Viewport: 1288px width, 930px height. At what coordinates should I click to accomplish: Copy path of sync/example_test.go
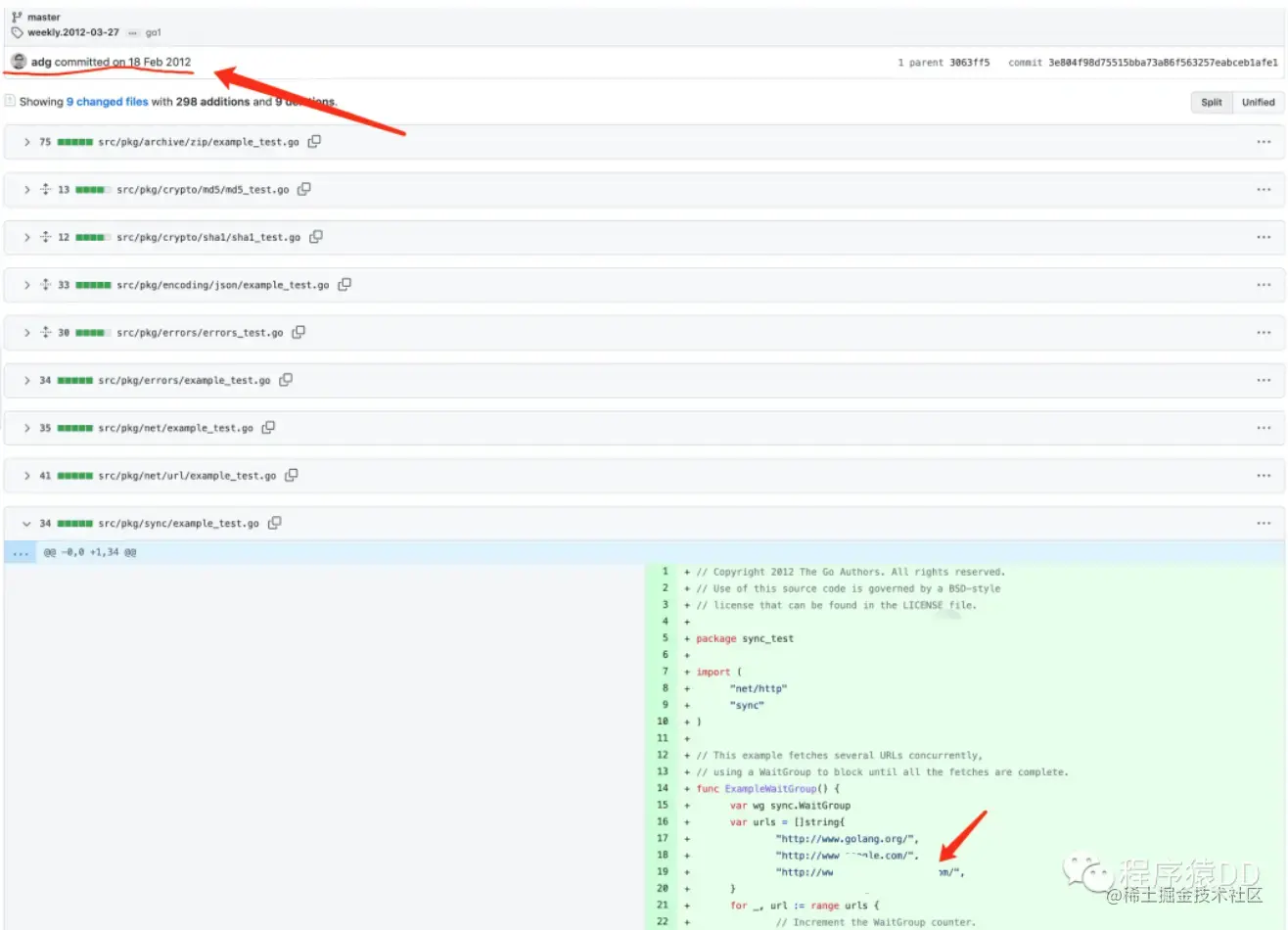pyautogui.click(x=275, y=523)
